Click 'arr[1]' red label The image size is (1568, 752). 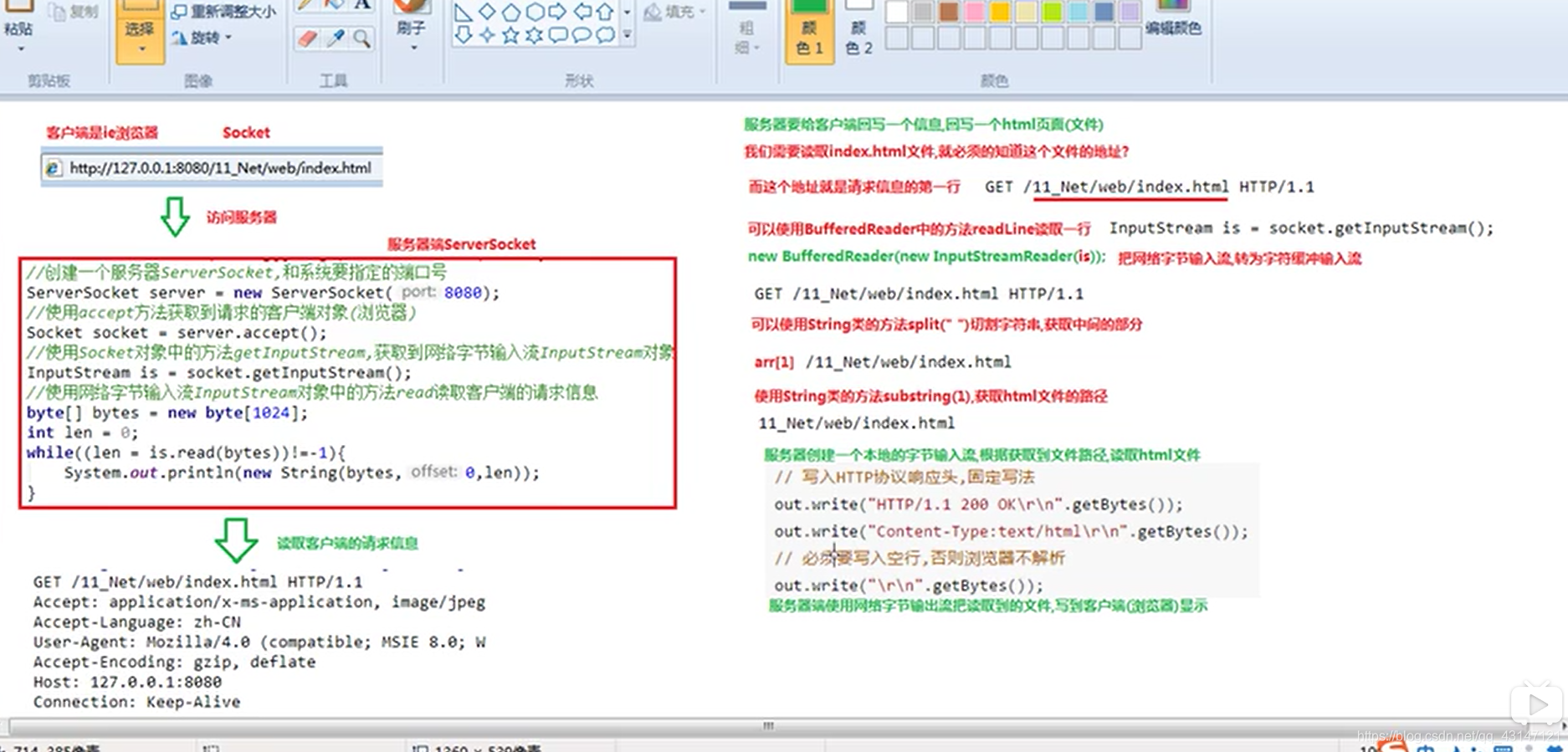coord(774,362)
